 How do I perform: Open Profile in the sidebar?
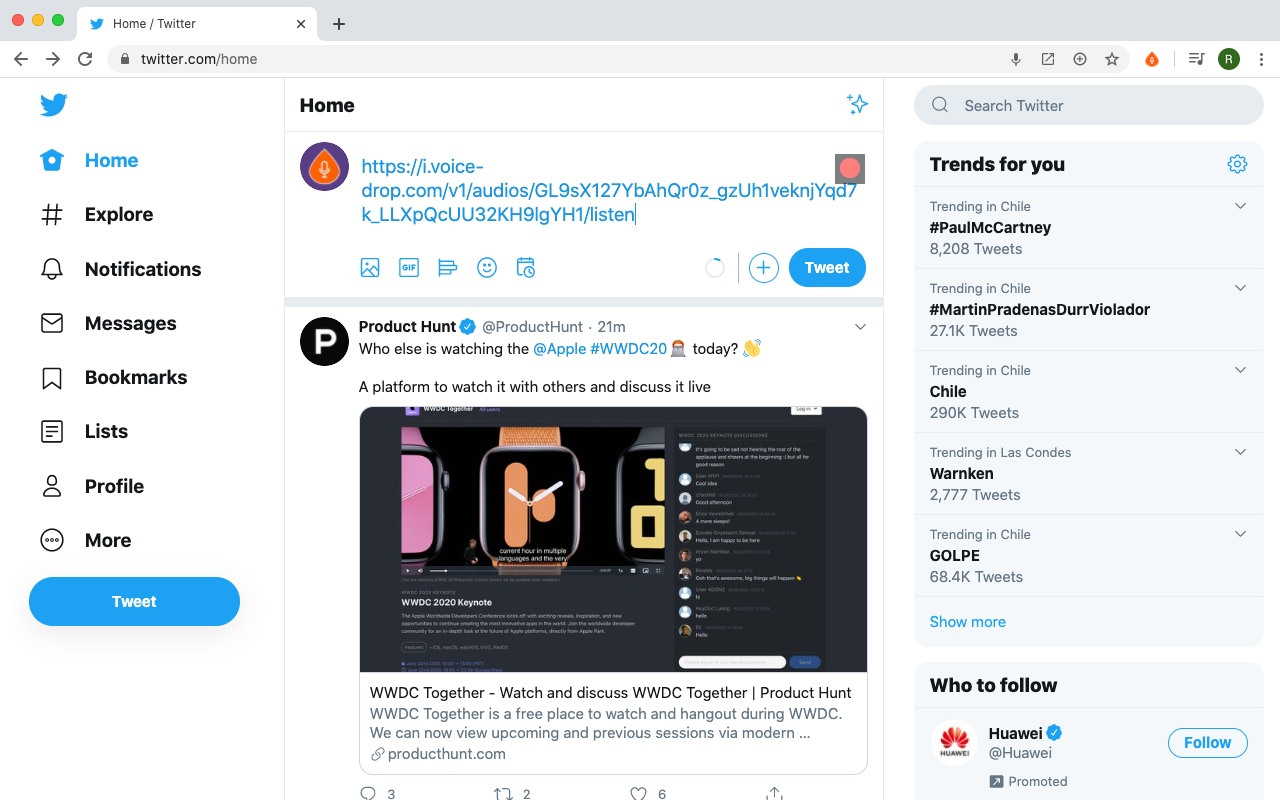(92, 486)
